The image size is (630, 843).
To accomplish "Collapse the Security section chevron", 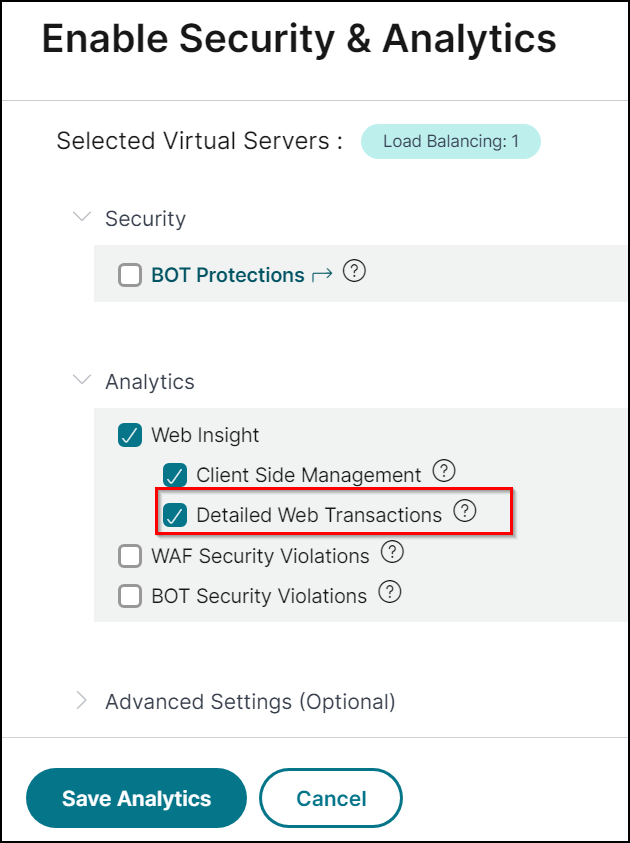I will (x=82, y=217).
